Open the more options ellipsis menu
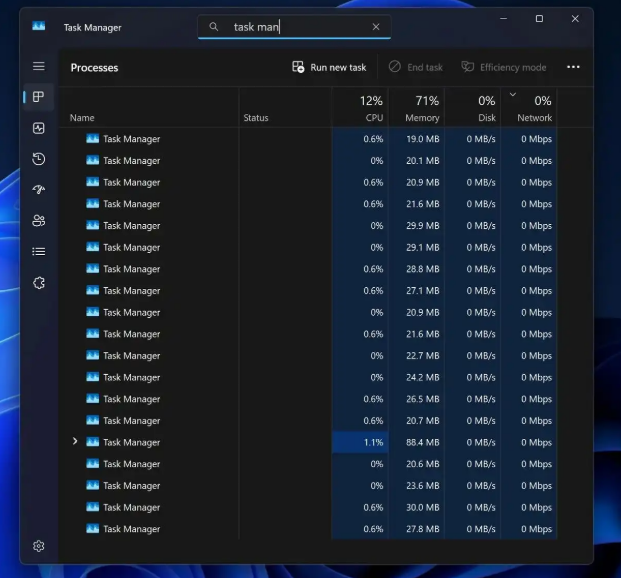The width and height of the screenshot is (621, 578). pyautogui.click(x=573, y=67)
